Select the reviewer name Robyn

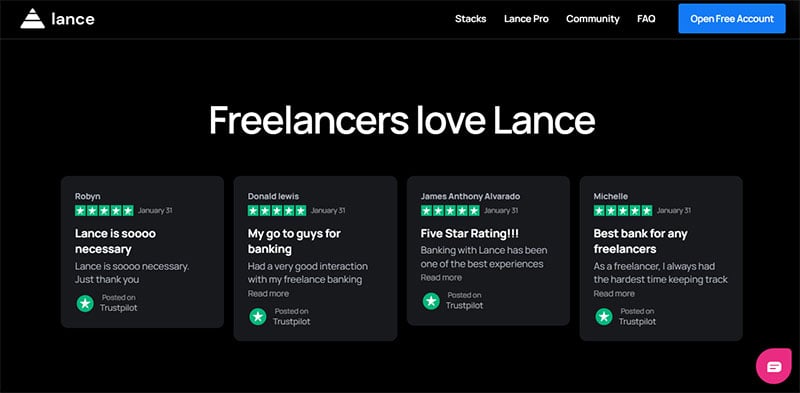pos(87,196)
